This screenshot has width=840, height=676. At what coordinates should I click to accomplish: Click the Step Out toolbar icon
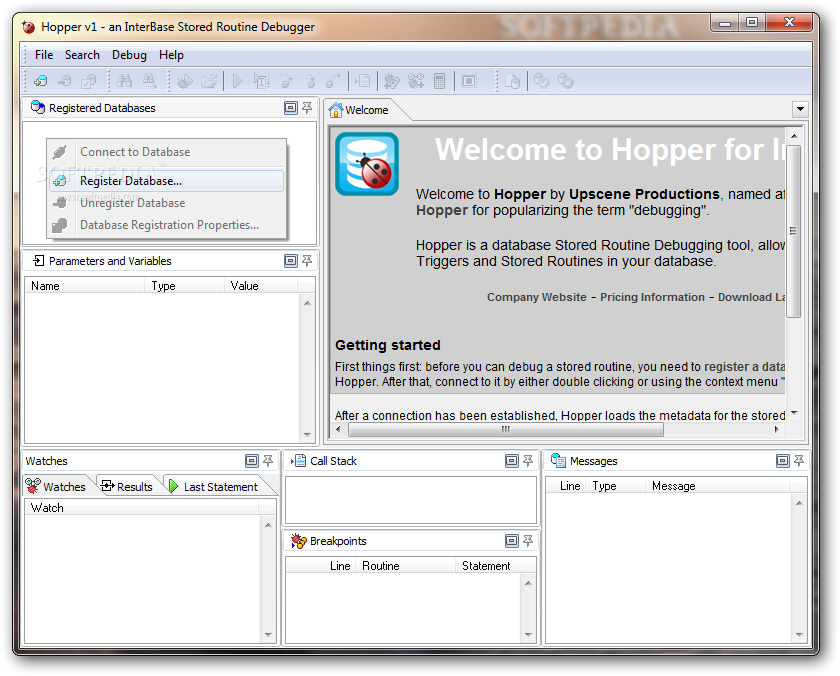(x=334, y=81)
